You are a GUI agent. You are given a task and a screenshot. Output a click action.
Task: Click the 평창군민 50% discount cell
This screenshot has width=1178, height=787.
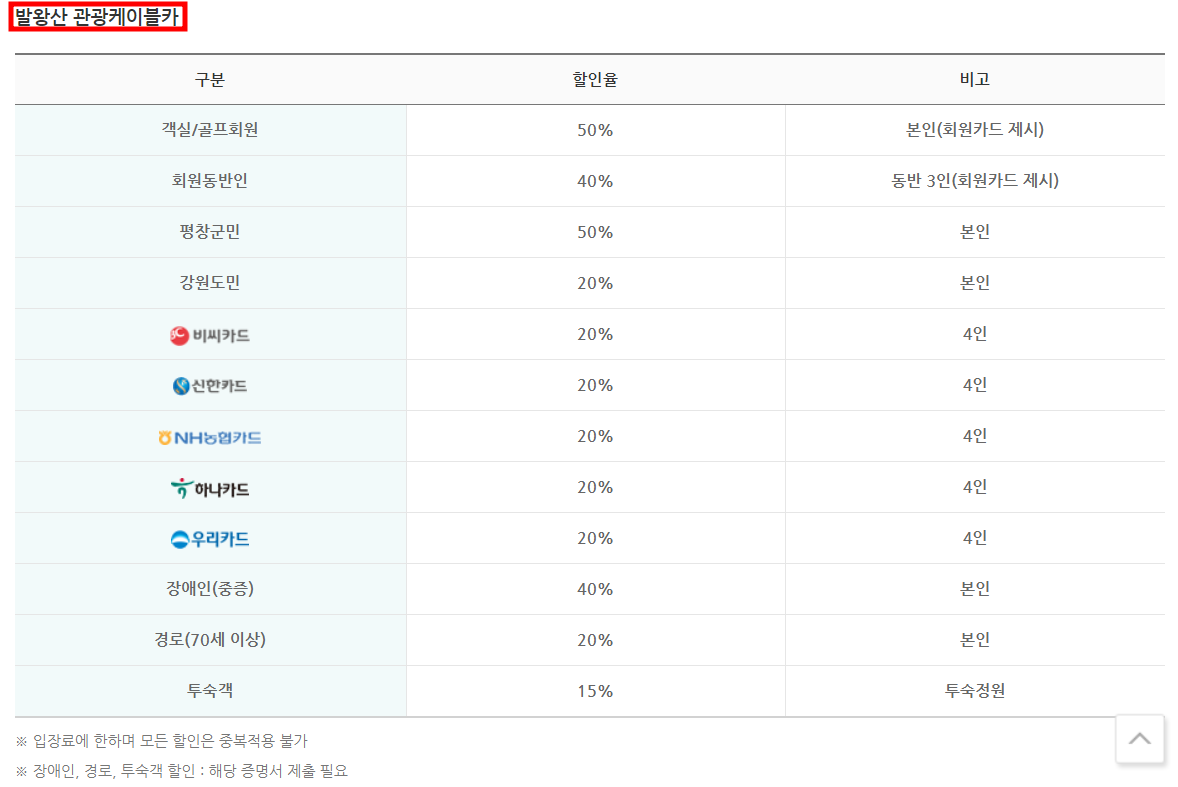(x=595, y=231)
